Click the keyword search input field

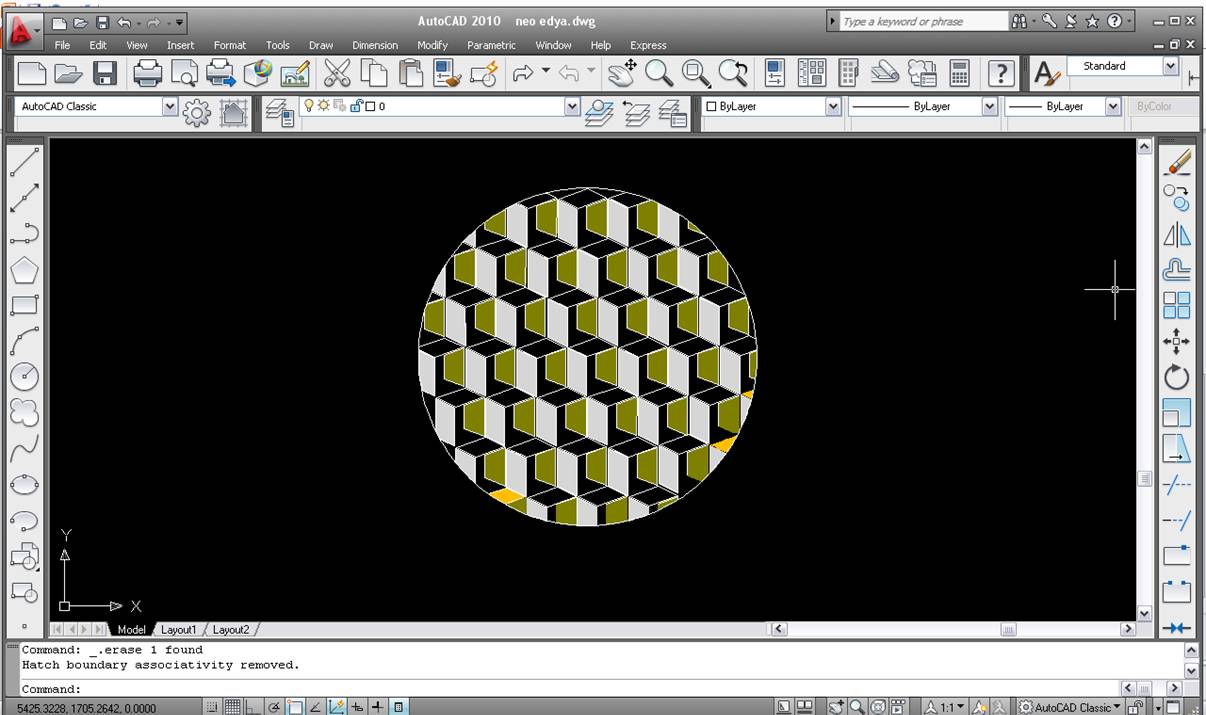(922, 21)
